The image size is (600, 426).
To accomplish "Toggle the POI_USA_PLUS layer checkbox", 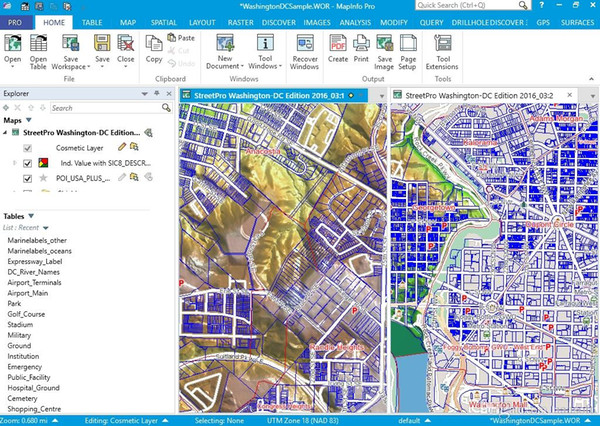I will pyautogui.click(x=27, y=178).
